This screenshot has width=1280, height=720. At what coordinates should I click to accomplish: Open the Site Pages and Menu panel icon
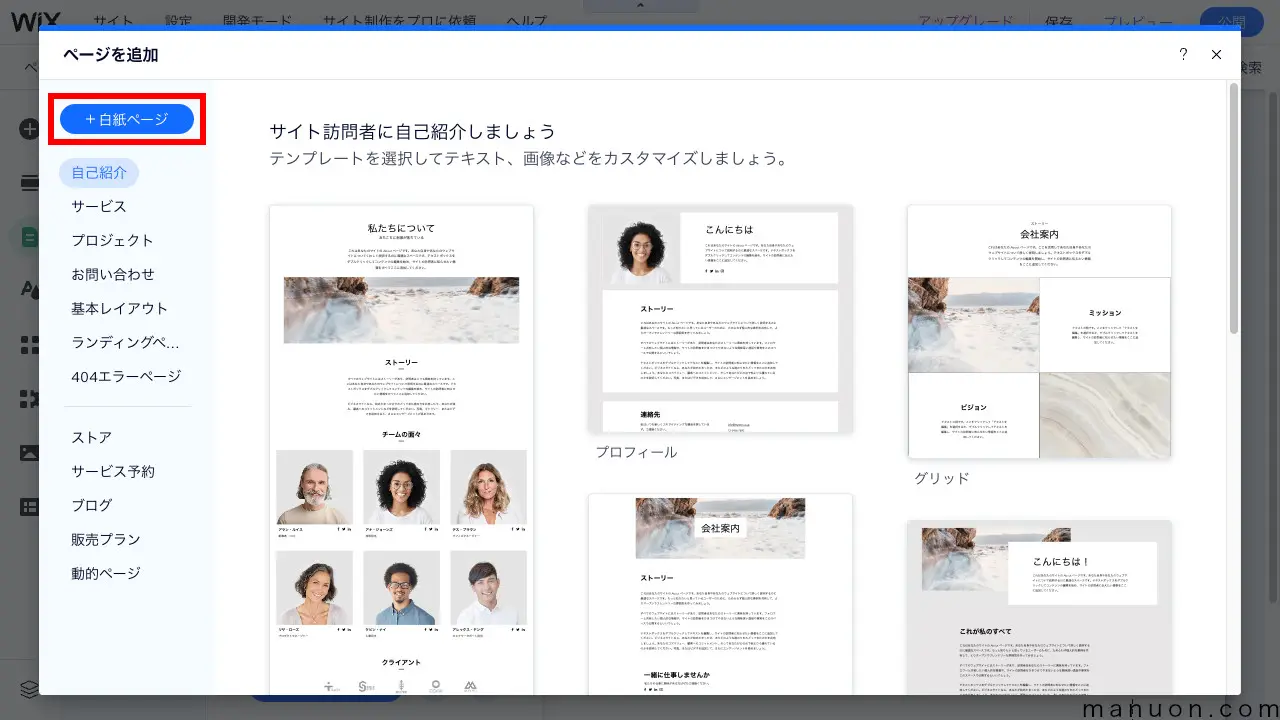[28, 182]
